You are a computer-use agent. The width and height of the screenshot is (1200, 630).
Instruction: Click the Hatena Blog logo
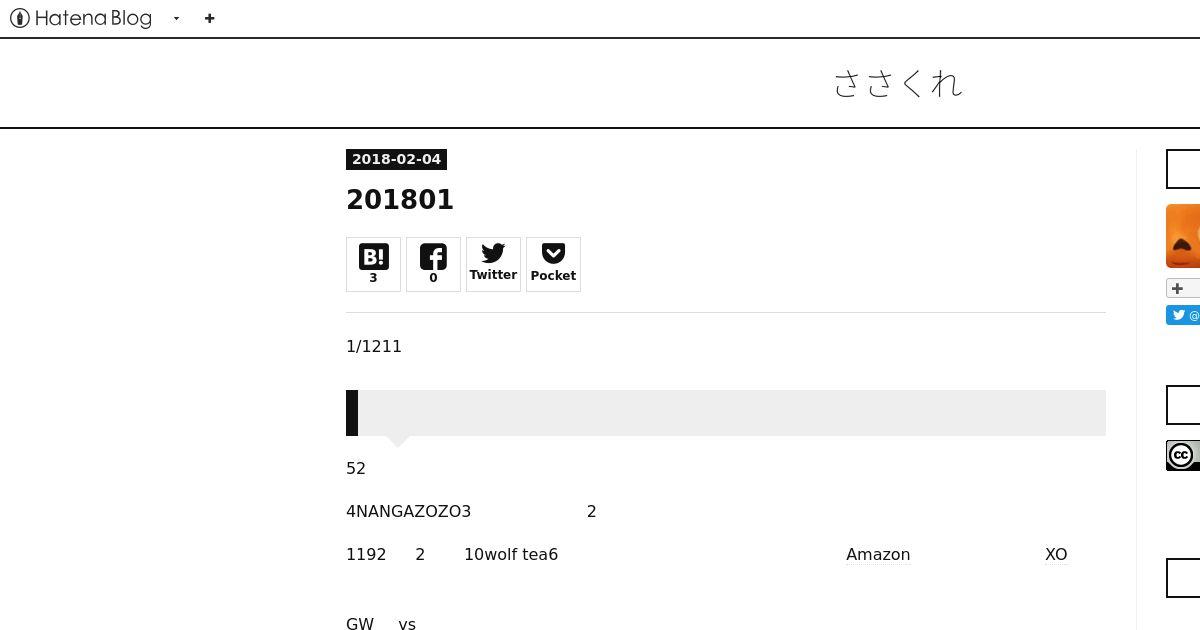tap(81, 18)
